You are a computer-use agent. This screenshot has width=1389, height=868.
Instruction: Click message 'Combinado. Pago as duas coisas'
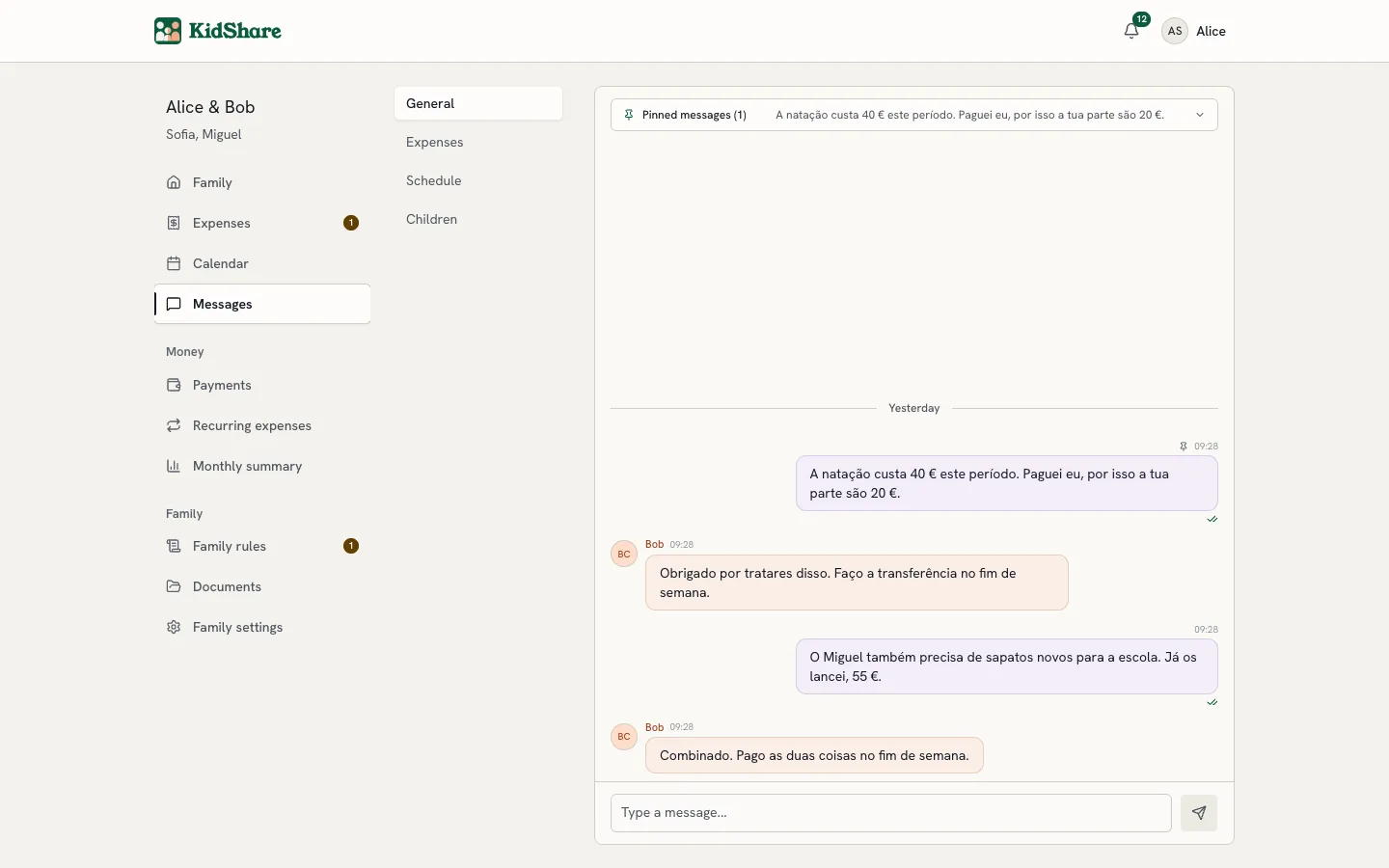814,755
